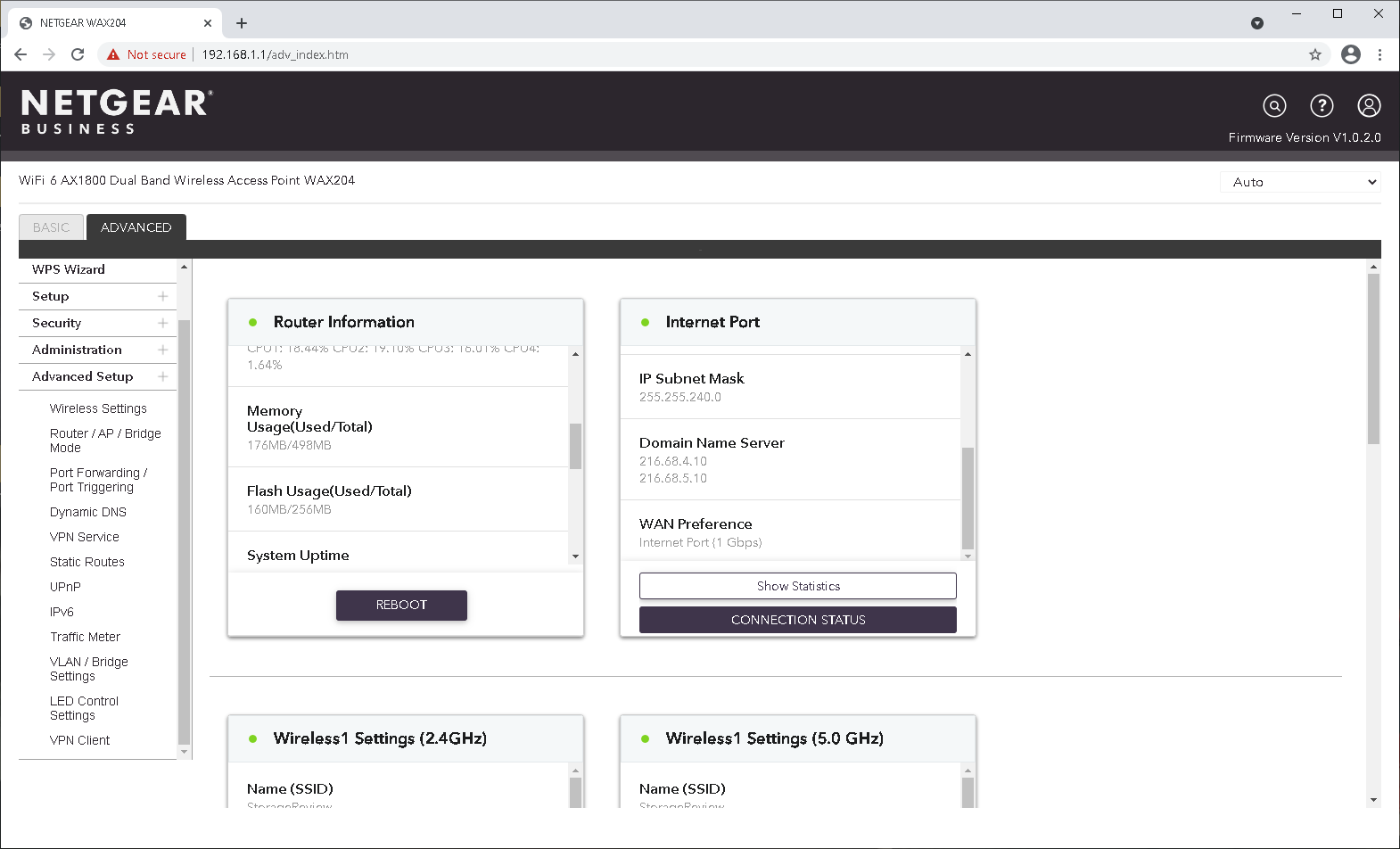Open VPN Service page

[x=85, y=537]
